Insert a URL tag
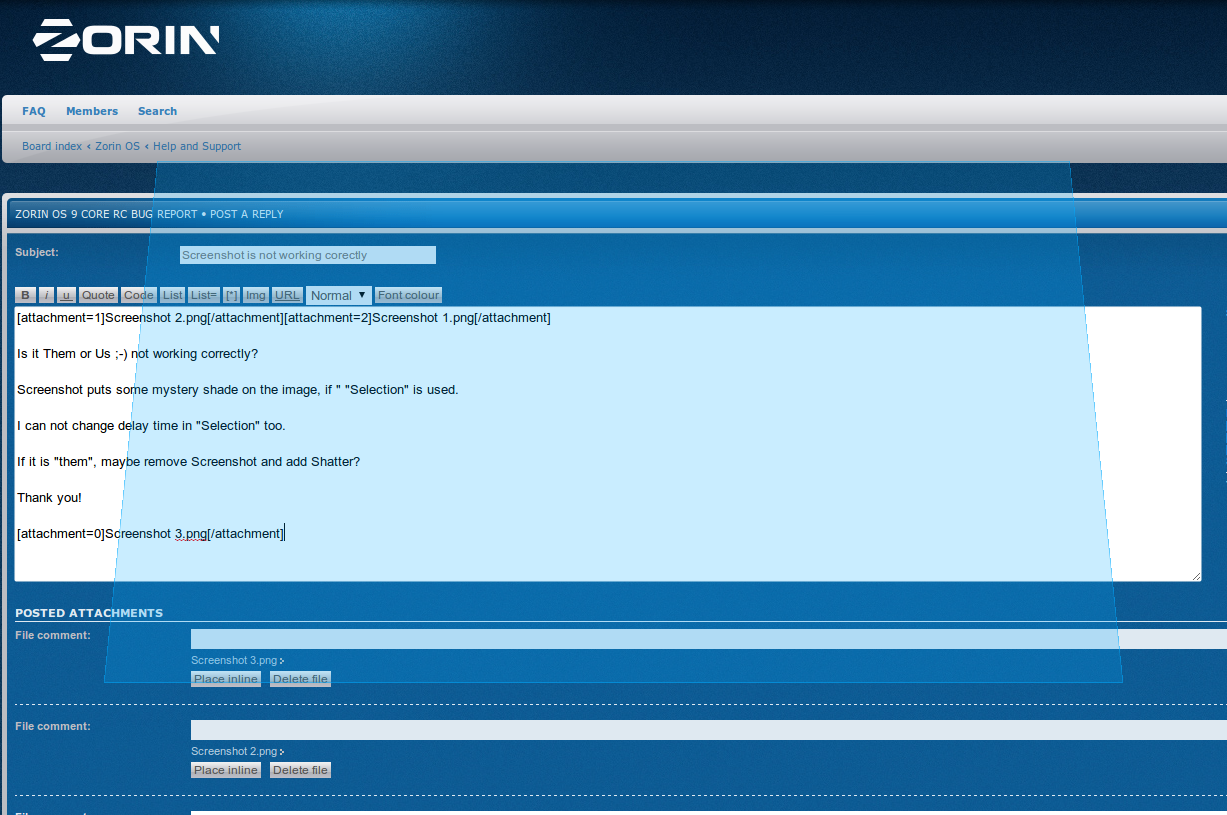1227x815 pixels. point(287,295)
